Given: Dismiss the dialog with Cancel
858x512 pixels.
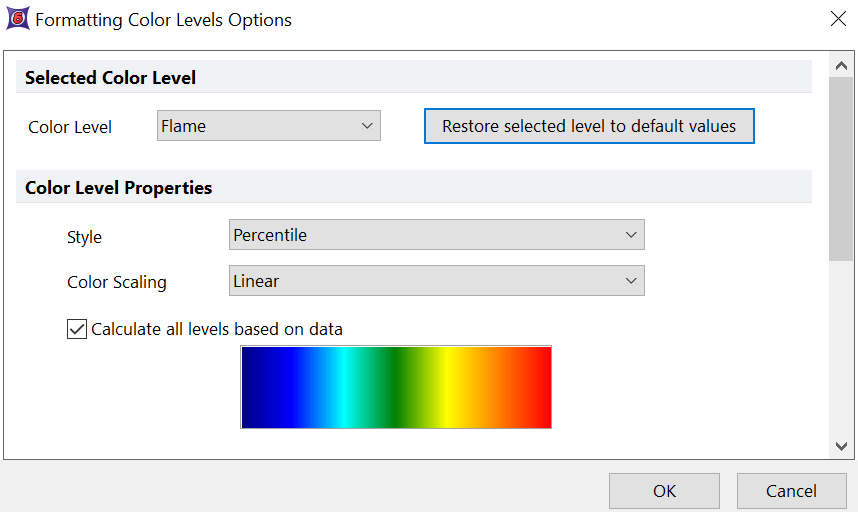Looking at the screenshot, I should [x=791, y=491].
